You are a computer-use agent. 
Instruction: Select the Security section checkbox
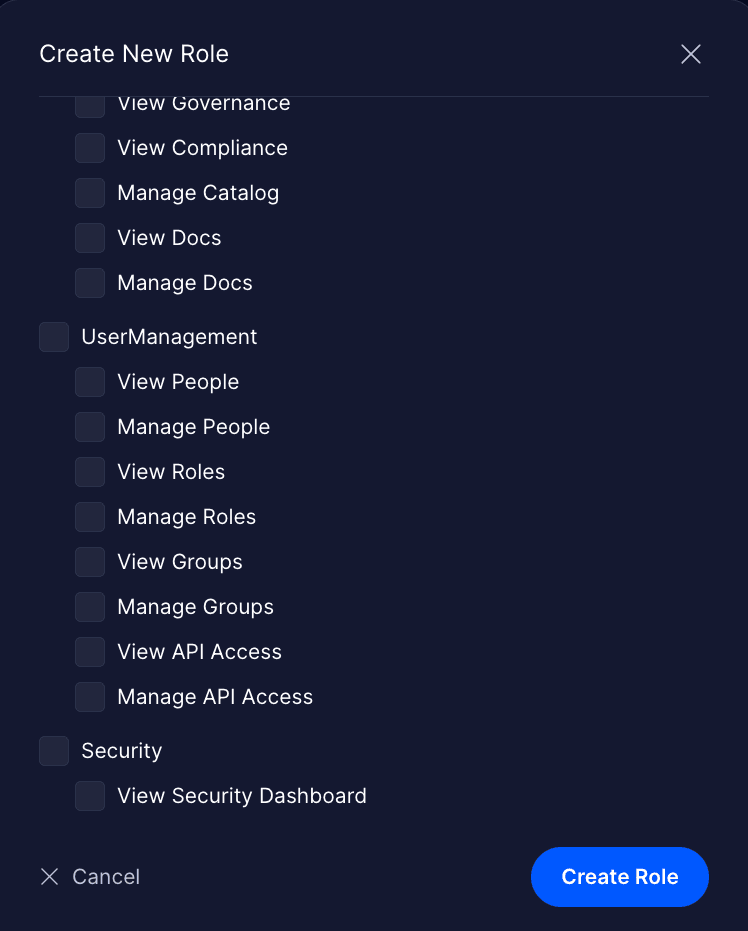click(x=53, y=750)
